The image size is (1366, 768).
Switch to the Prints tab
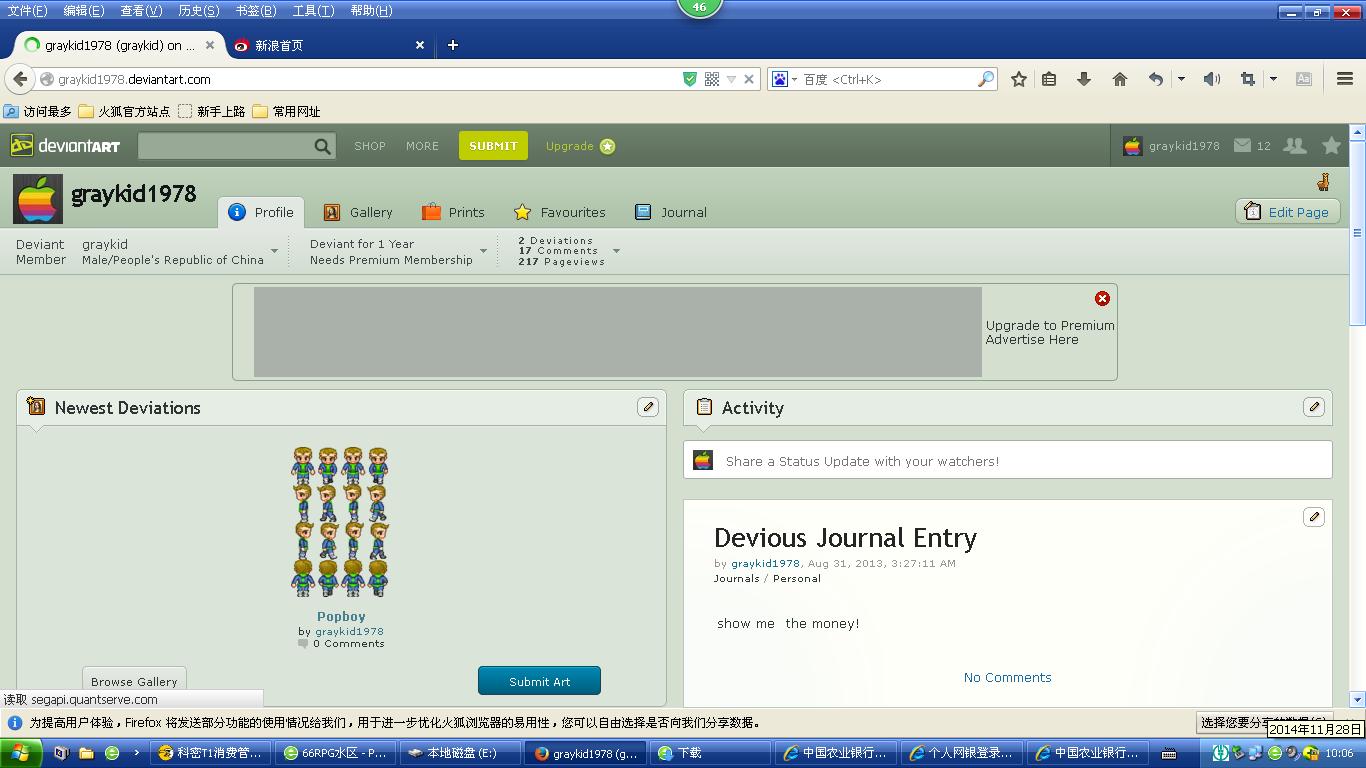(453, 212)
